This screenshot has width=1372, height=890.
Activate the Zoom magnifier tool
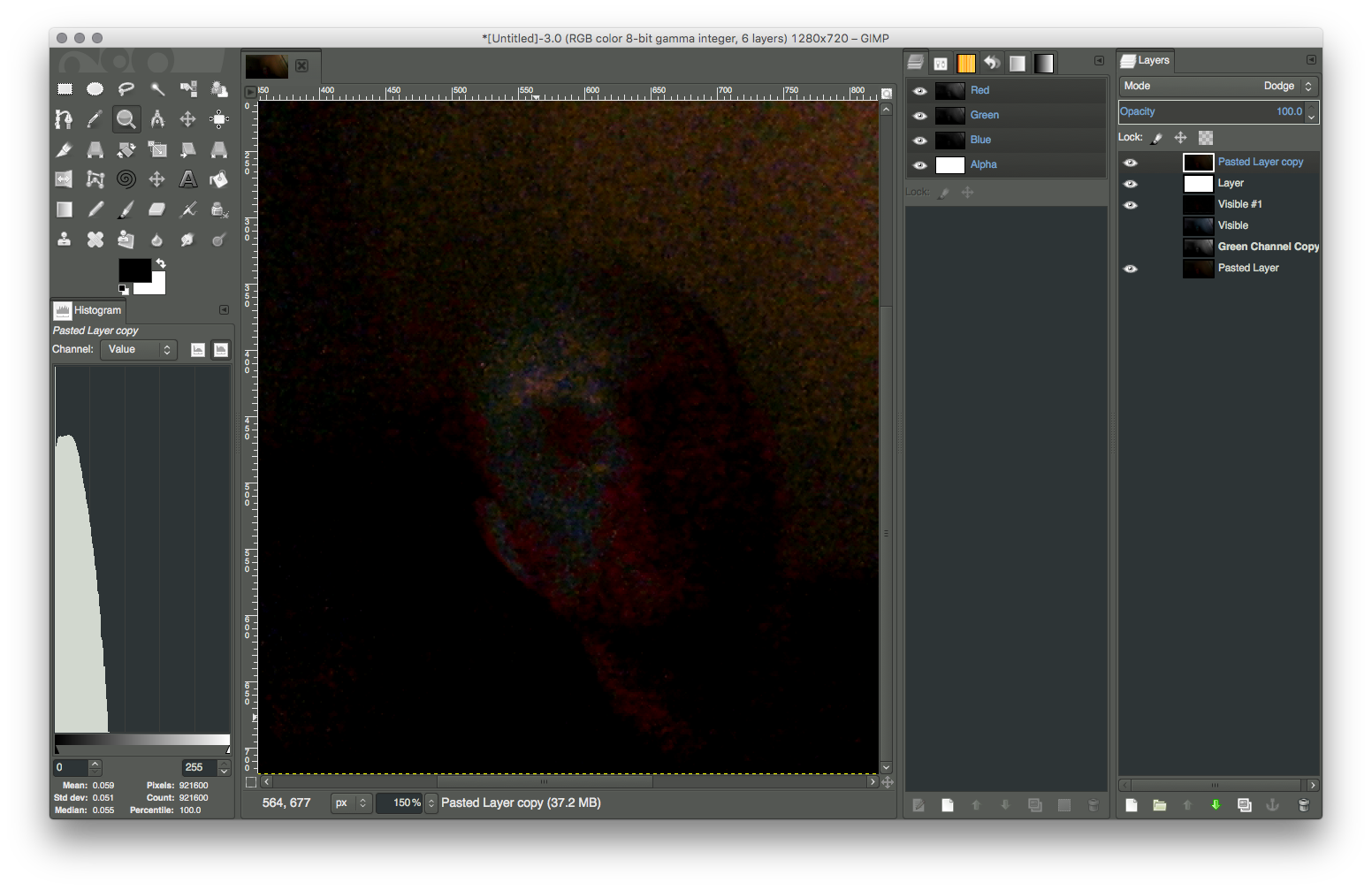pos(126,119)
